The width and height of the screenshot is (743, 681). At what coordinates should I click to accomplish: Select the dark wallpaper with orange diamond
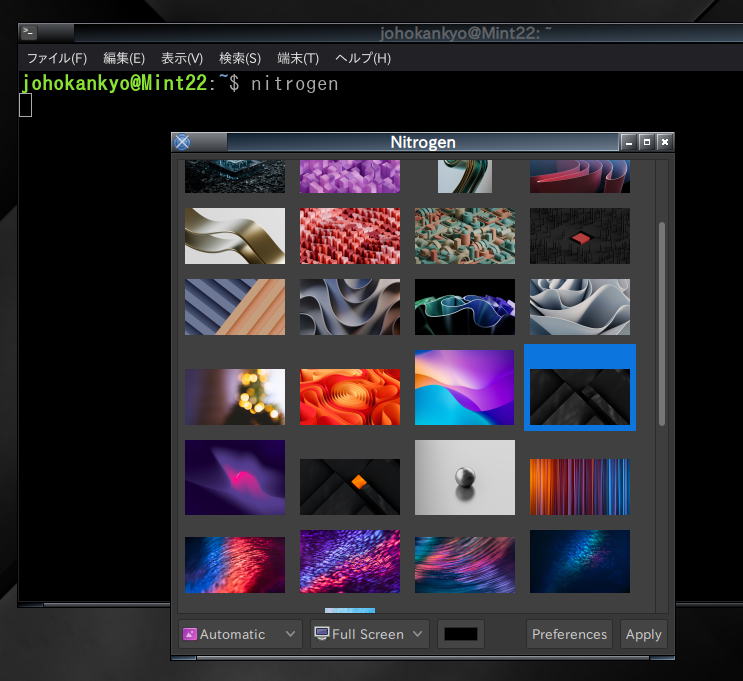click(350, 487)
